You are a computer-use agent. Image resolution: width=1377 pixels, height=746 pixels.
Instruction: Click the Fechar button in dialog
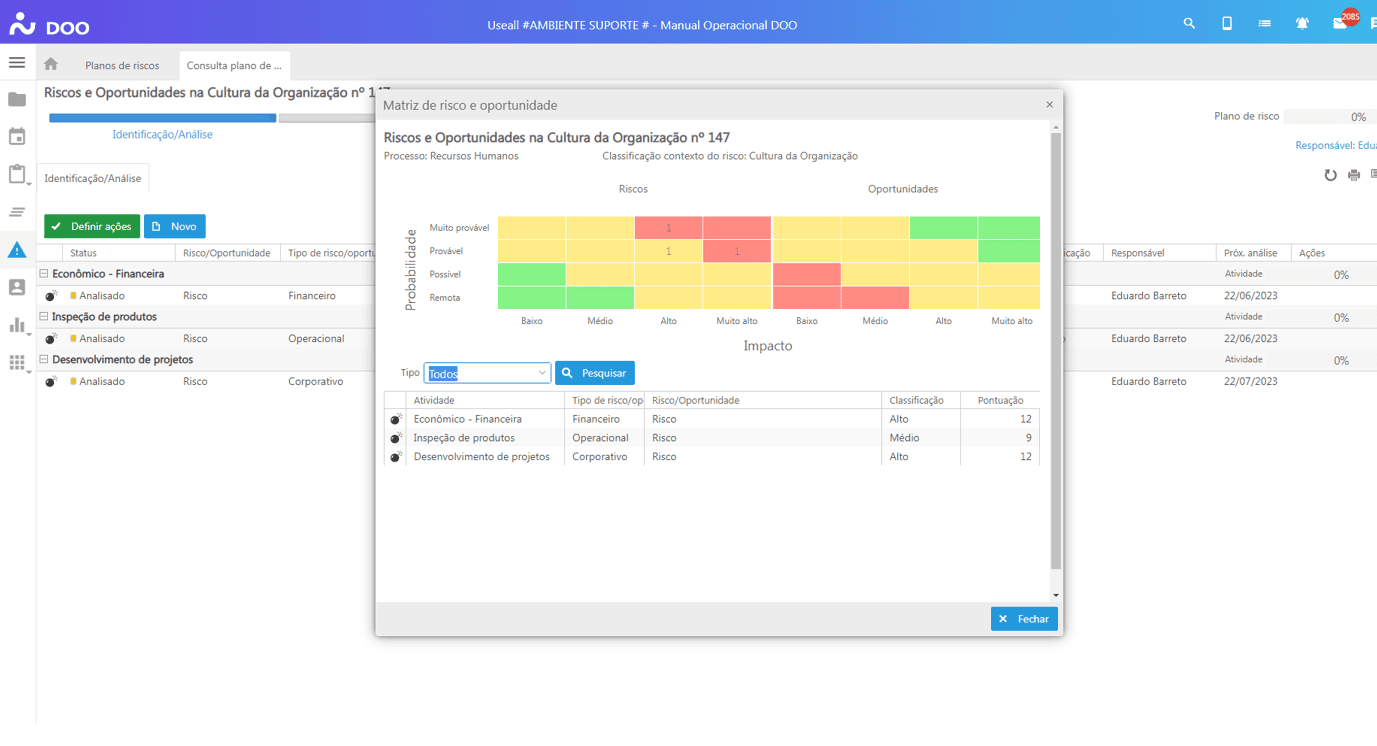(1024, 619)
